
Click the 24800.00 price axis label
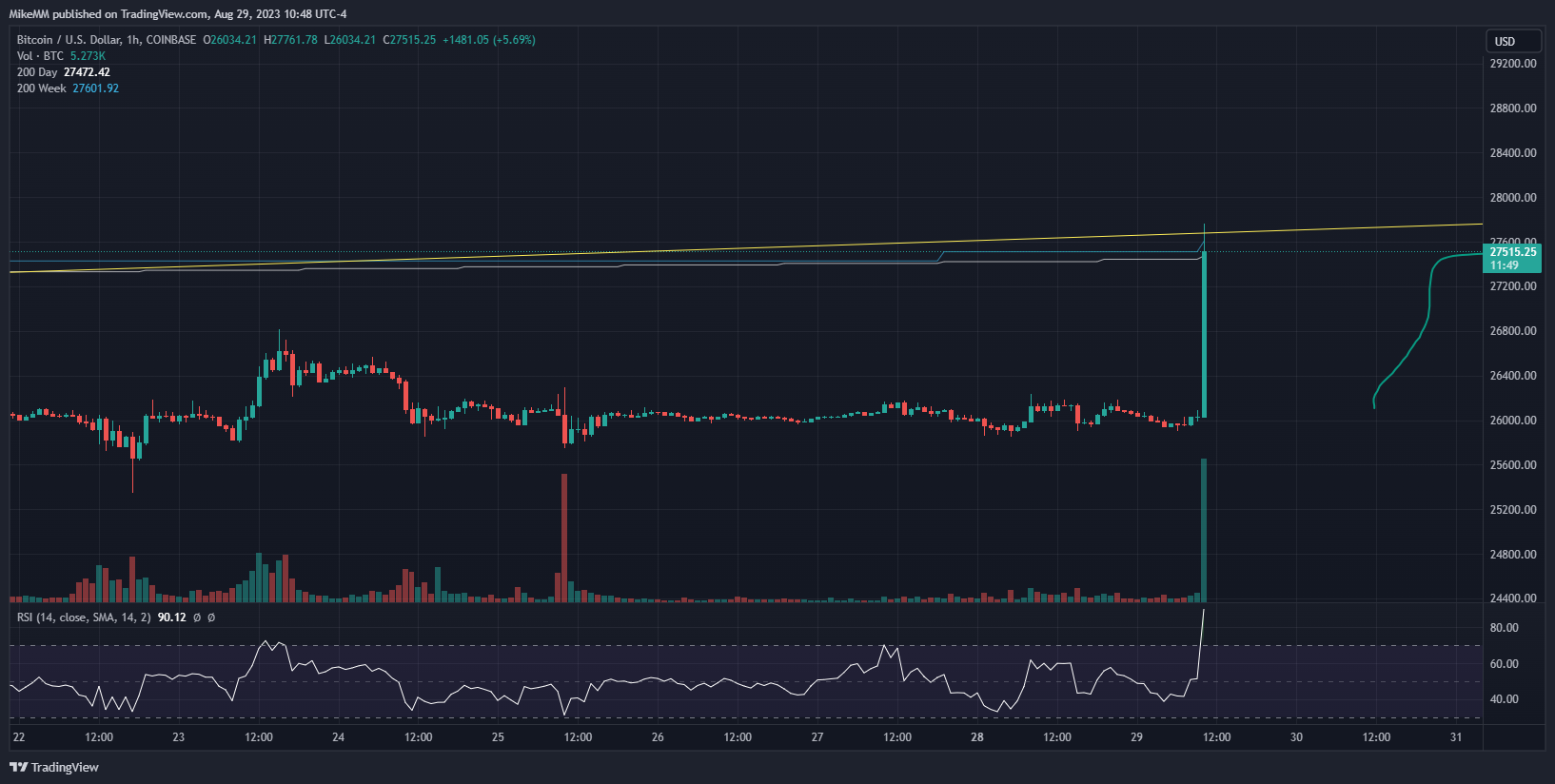[1513, 555]
